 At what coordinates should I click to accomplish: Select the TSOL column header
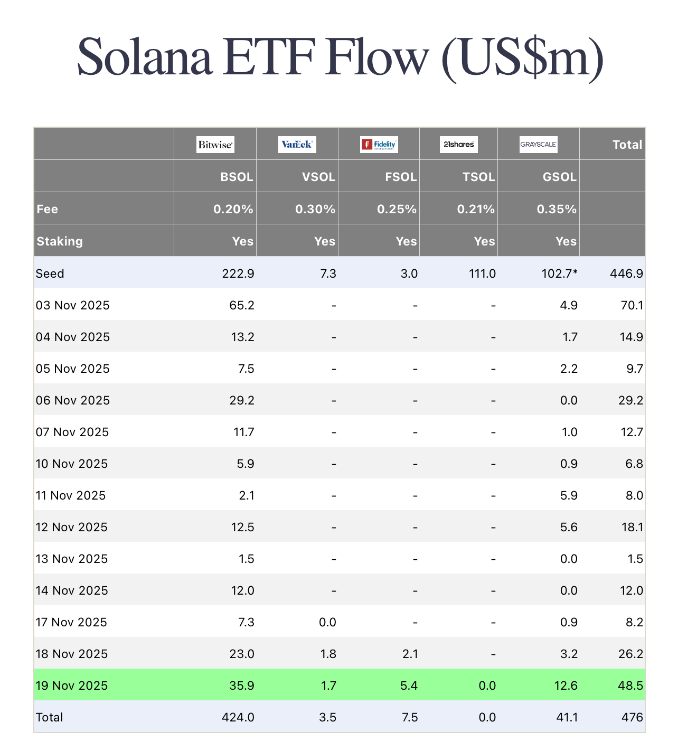(477, 177)
